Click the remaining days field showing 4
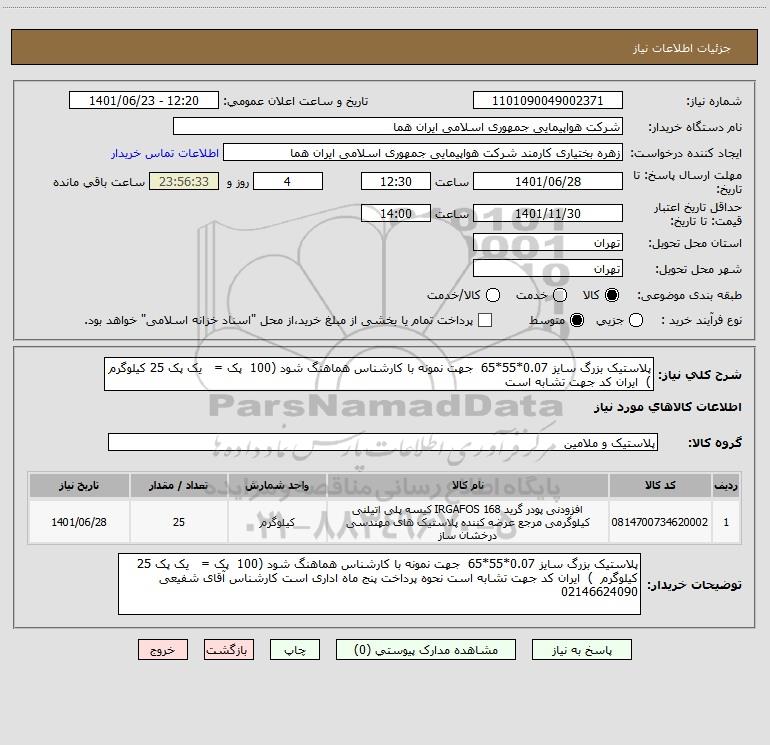This screenshot has height=745, width=770. (288, 181)
